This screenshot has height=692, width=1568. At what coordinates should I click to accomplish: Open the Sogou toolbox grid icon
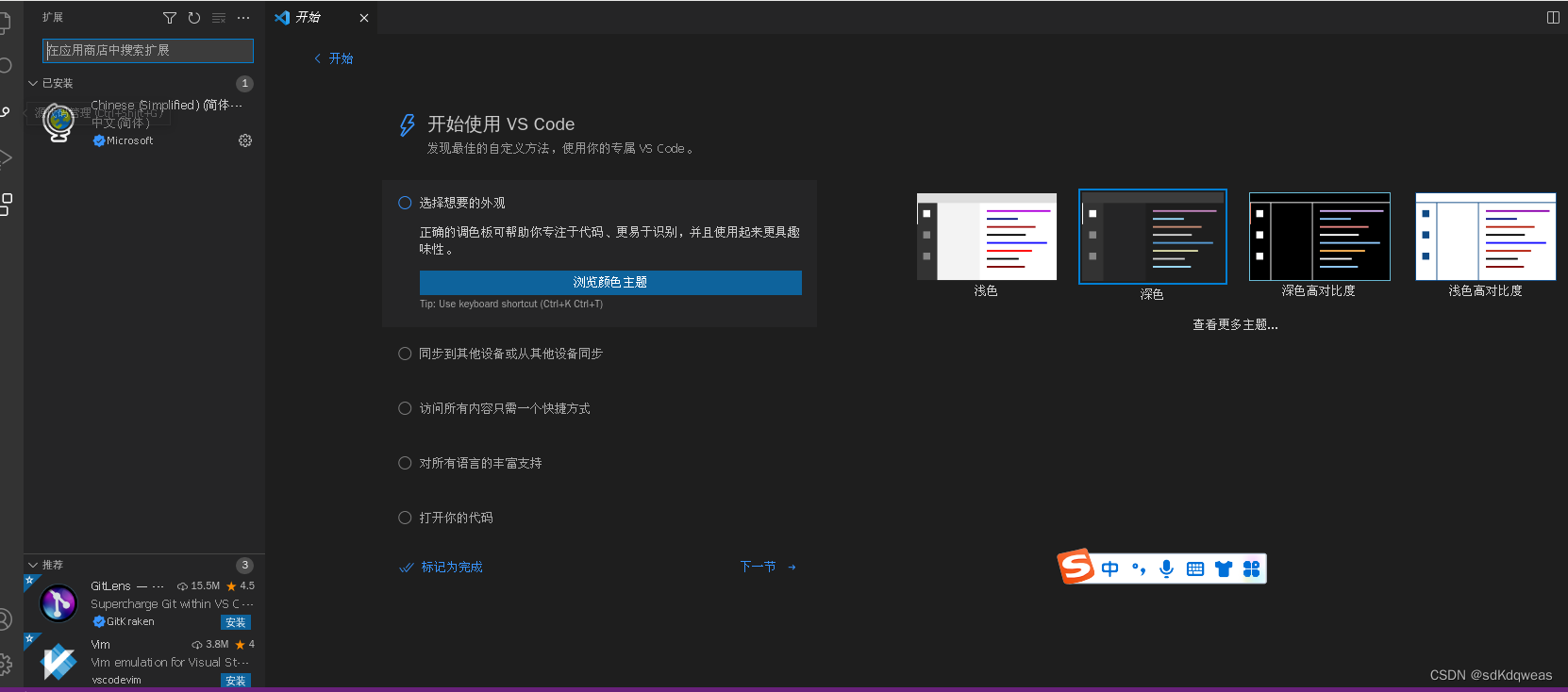[x=1252, y=568]
